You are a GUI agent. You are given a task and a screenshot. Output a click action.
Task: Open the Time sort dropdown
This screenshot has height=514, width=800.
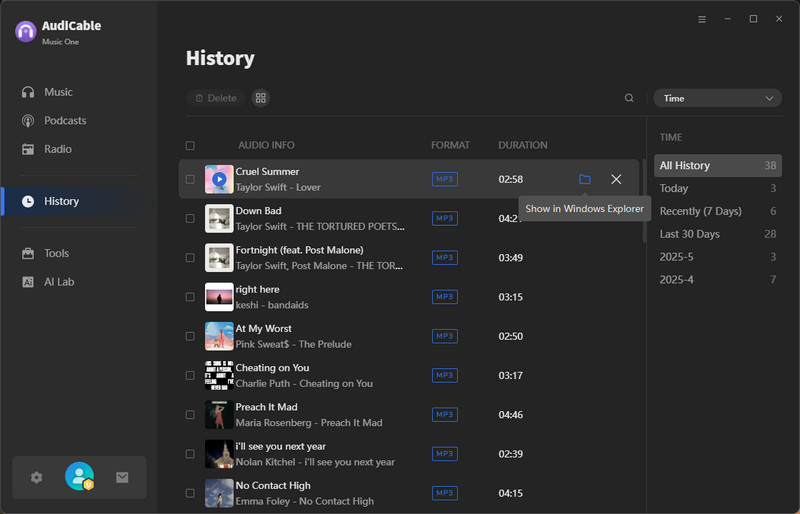coord(717,98)
